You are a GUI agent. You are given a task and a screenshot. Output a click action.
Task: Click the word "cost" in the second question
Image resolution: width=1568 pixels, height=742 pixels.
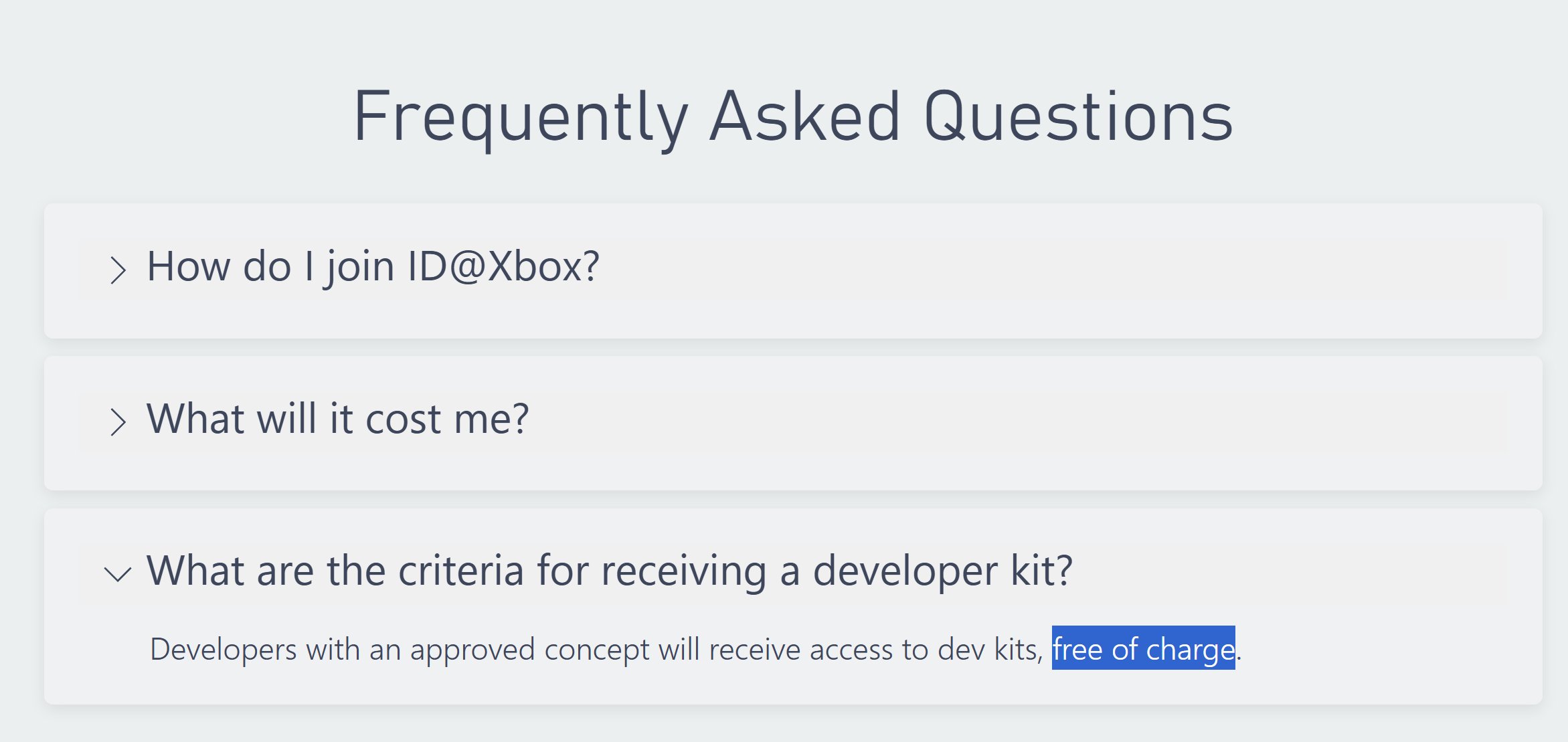click(403, 420)
